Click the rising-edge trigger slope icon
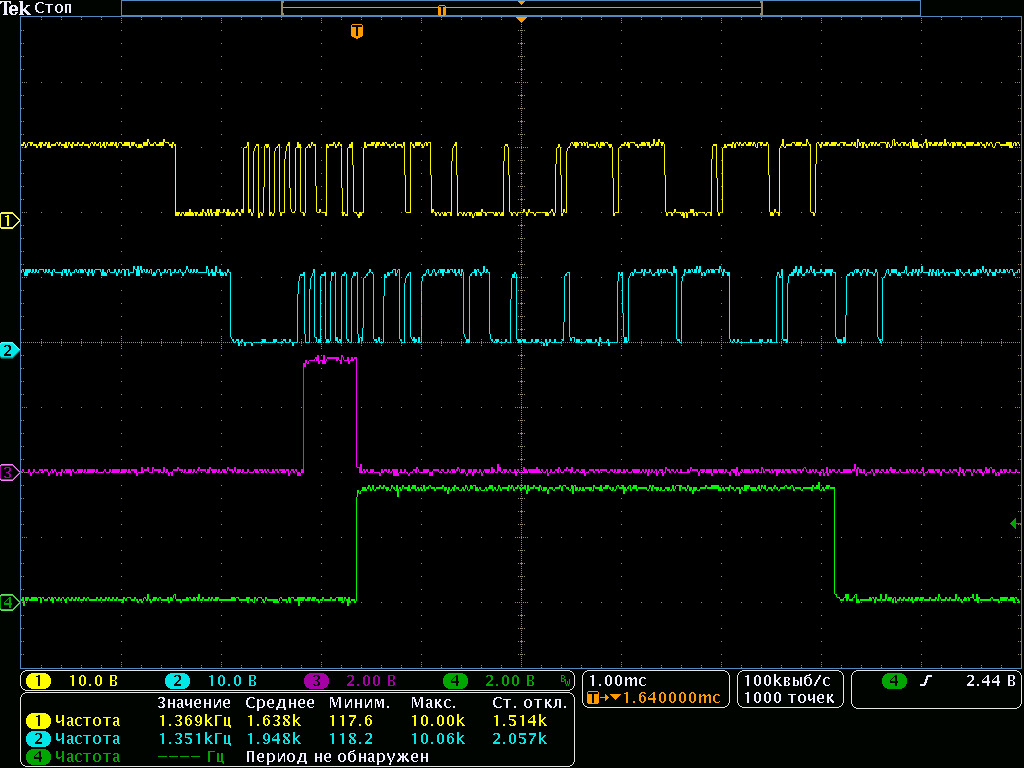1024x768 pixels. coord(926,682)
